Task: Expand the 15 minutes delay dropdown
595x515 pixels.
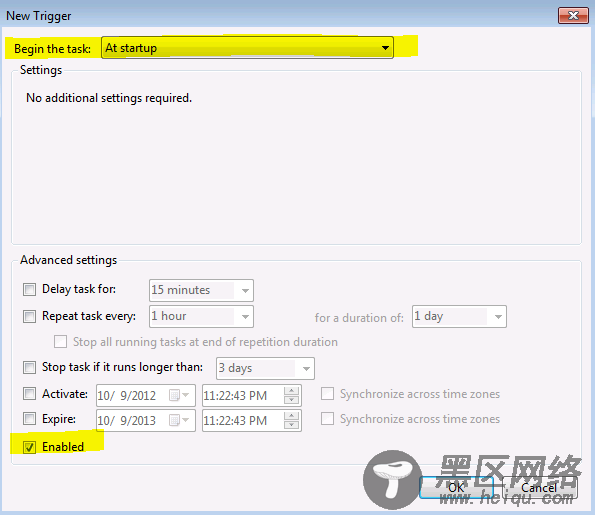Action: [x=201, y=290]
